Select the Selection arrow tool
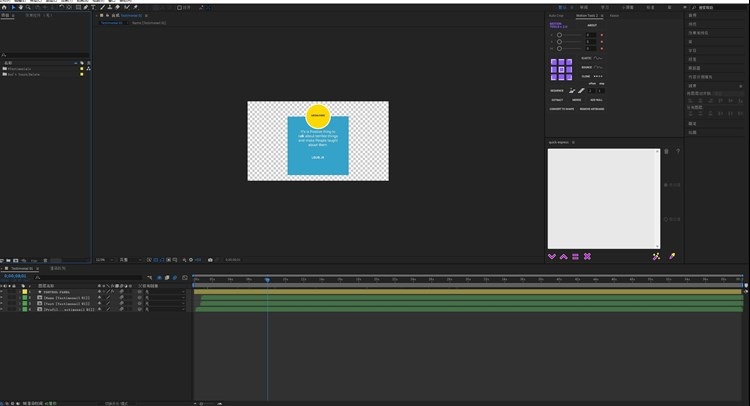750x406 pixels. click(13, 8)
